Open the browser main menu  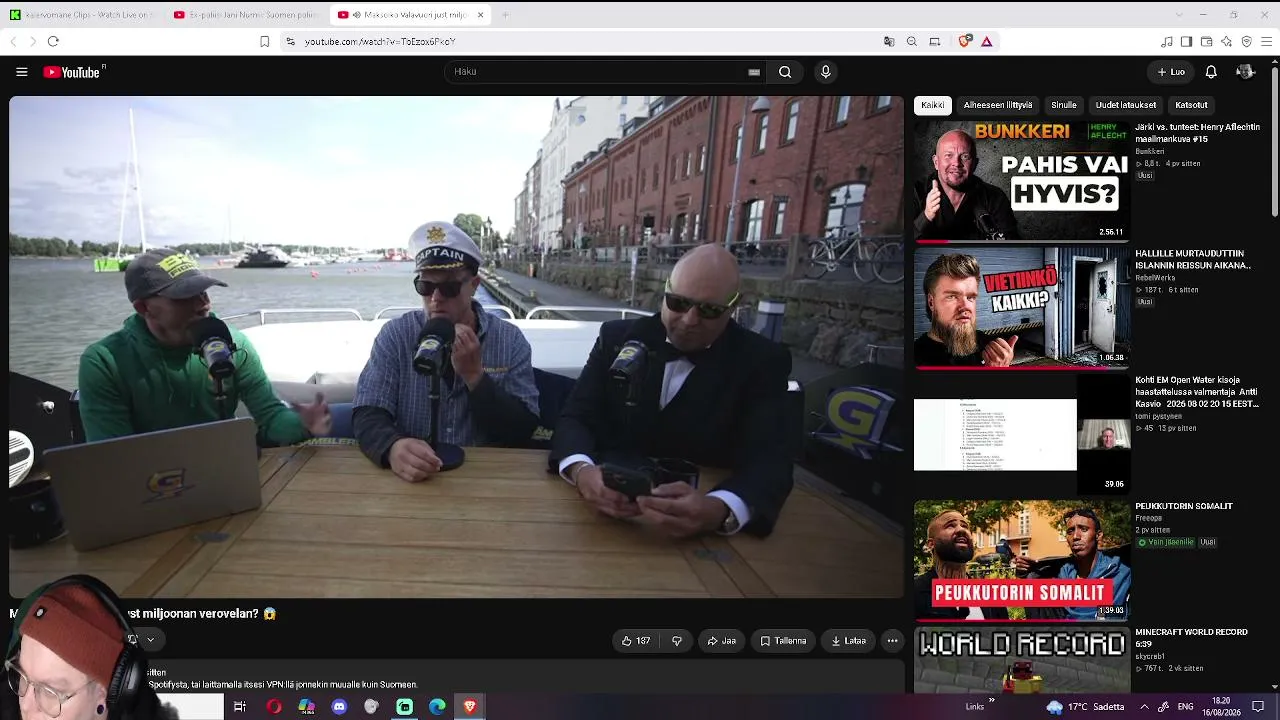[1266, 41]
